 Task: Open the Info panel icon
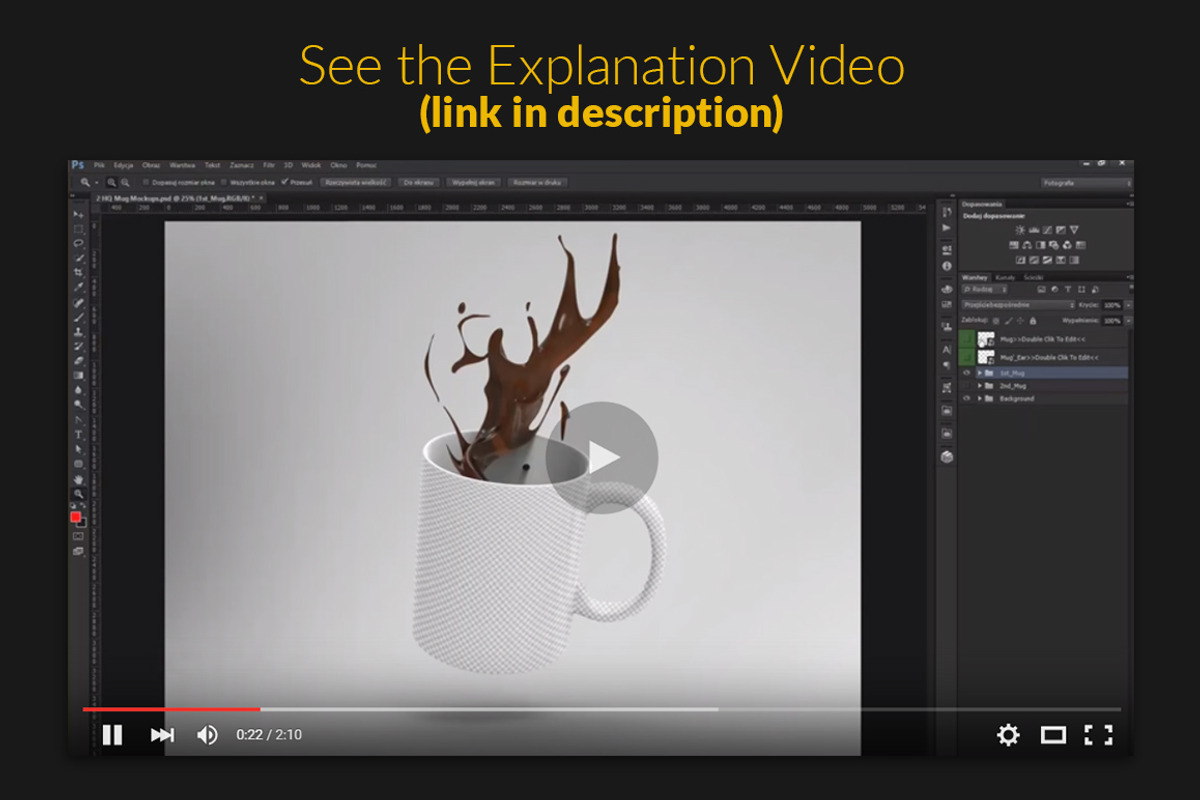point(946,266)
